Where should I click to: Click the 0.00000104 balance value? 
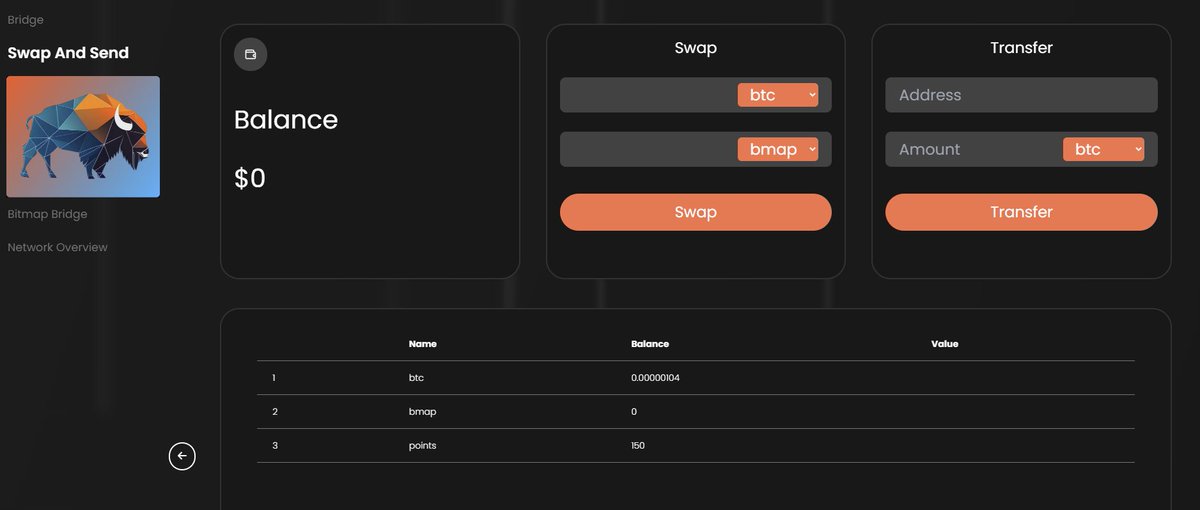tap(656, 378)
